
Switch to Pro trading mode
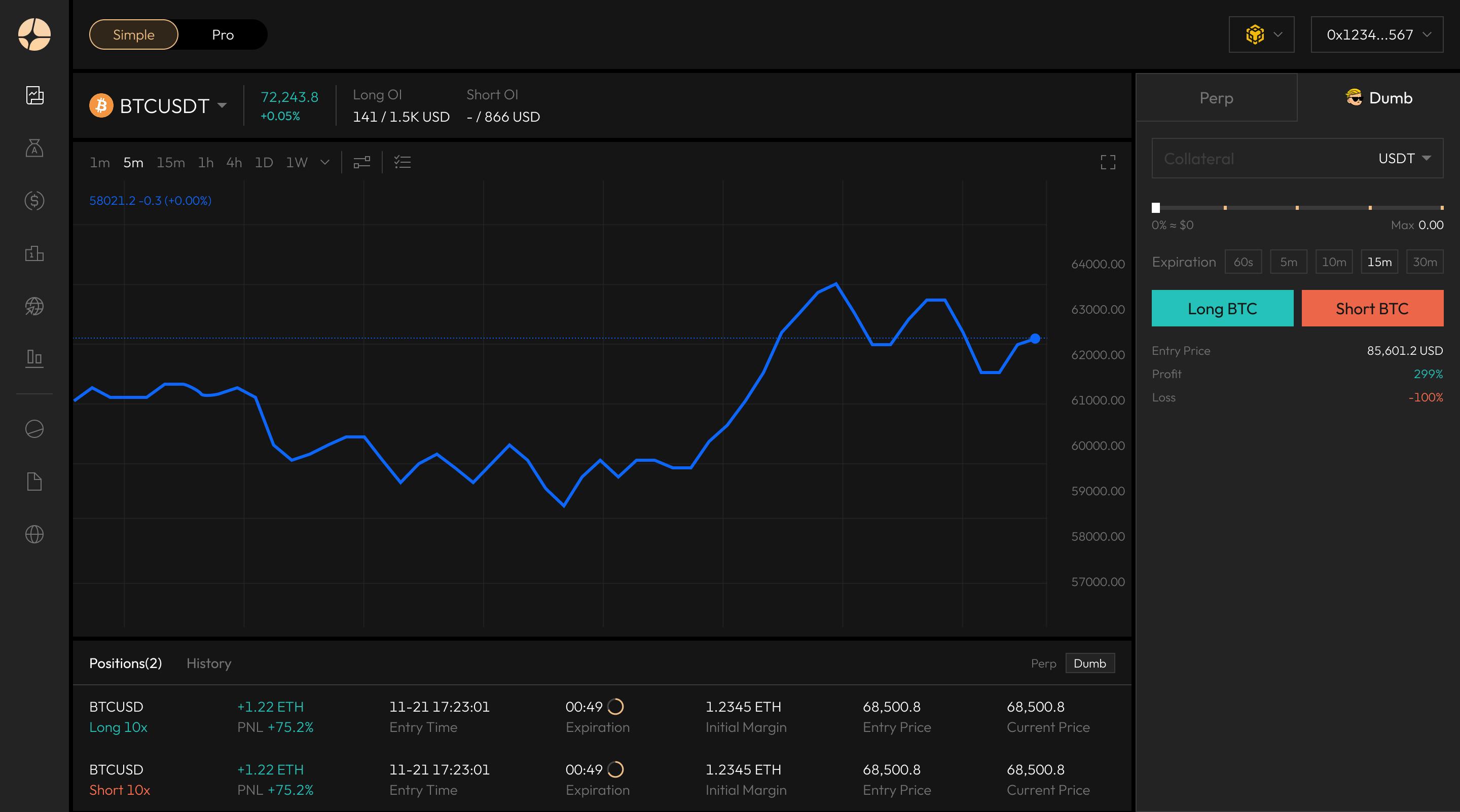point(222,34)
